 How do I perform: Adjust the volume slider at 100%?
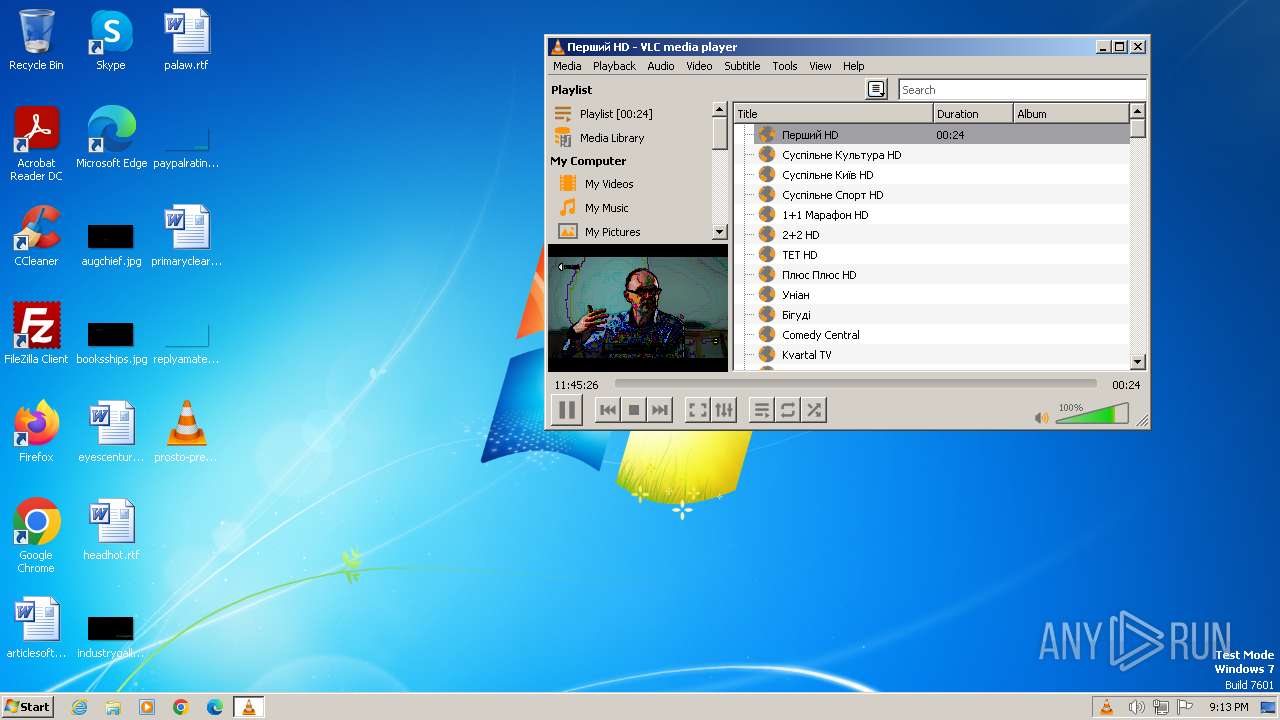click(x=1092, y=414)
